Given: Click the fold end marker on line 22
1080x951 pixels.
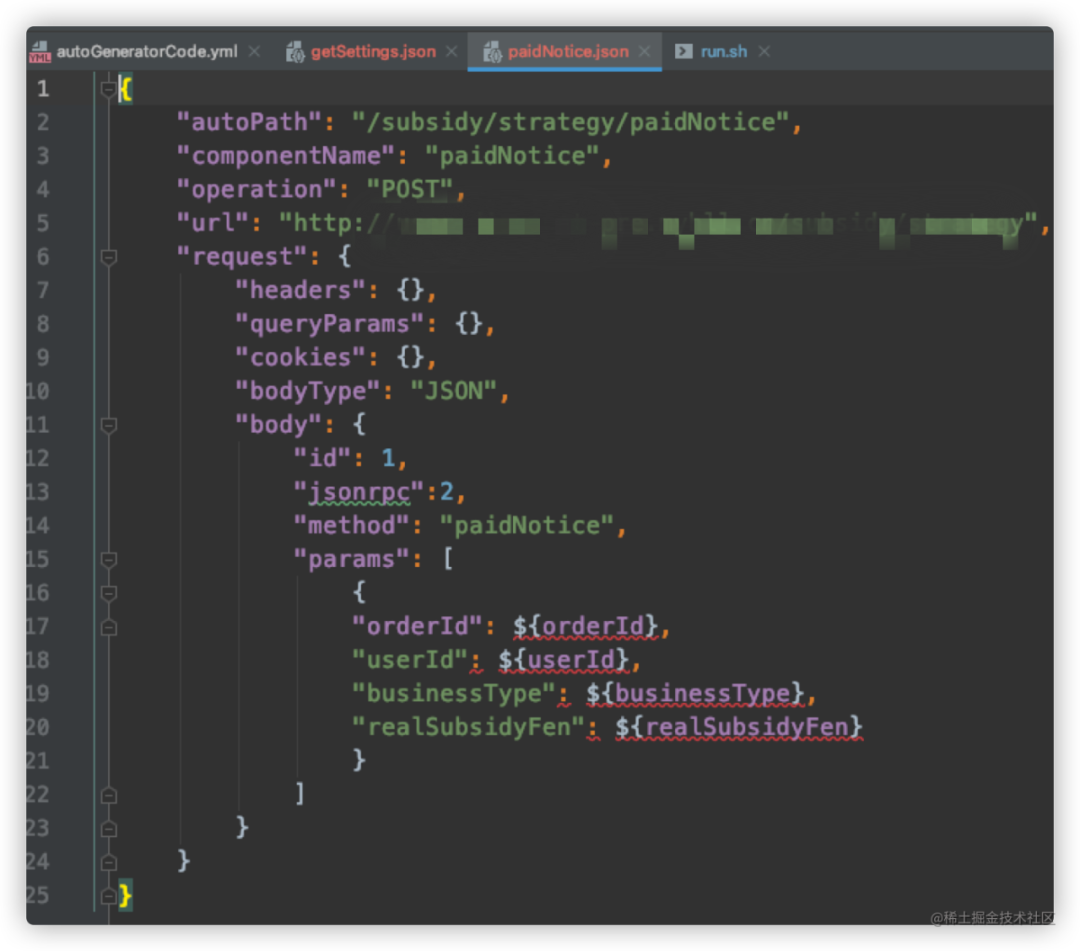Looking at the screenshot, I should coord(108,795).
